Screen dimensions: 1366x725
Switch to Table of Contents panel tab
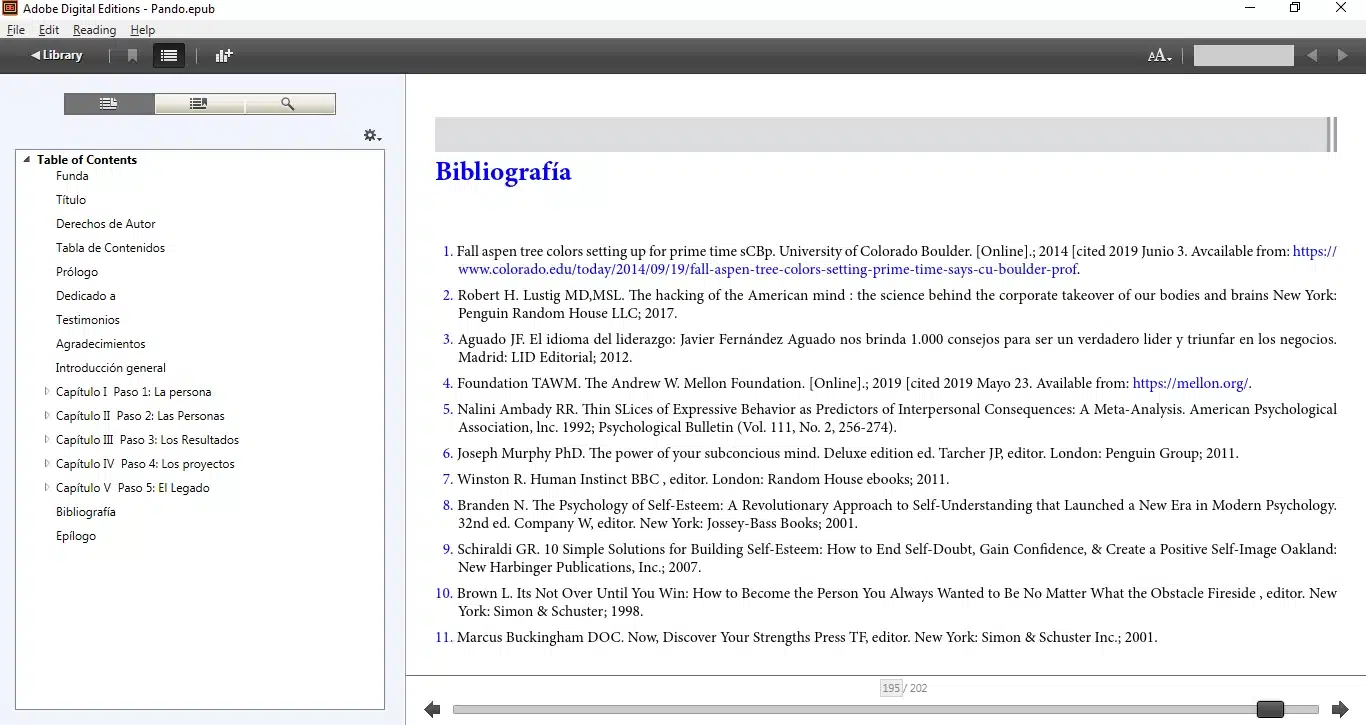(x=109, y=104)
